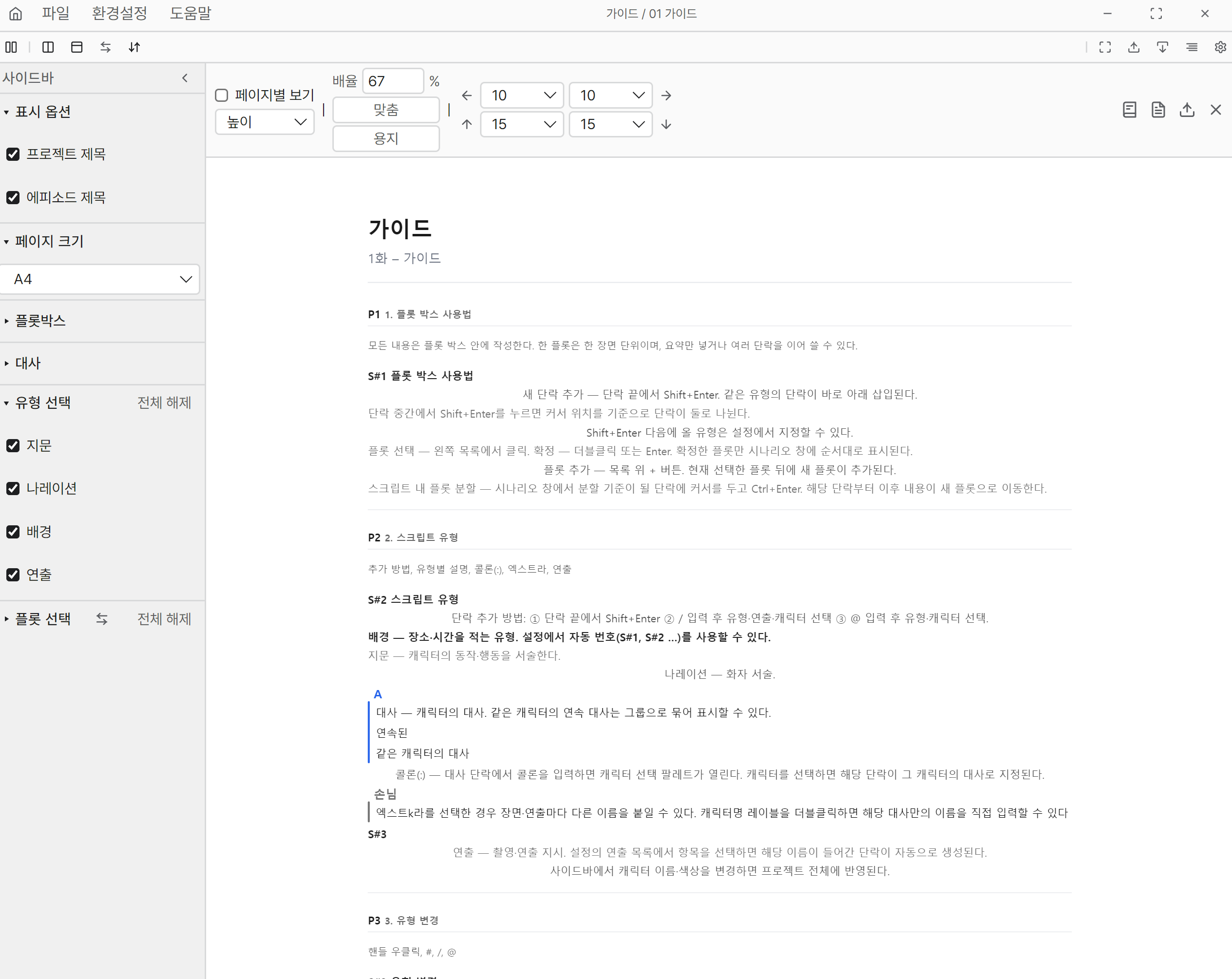Screen dimensions: 1232x979
Task: Swap panels vertically via up-down arrows icon
Action: 135,47
